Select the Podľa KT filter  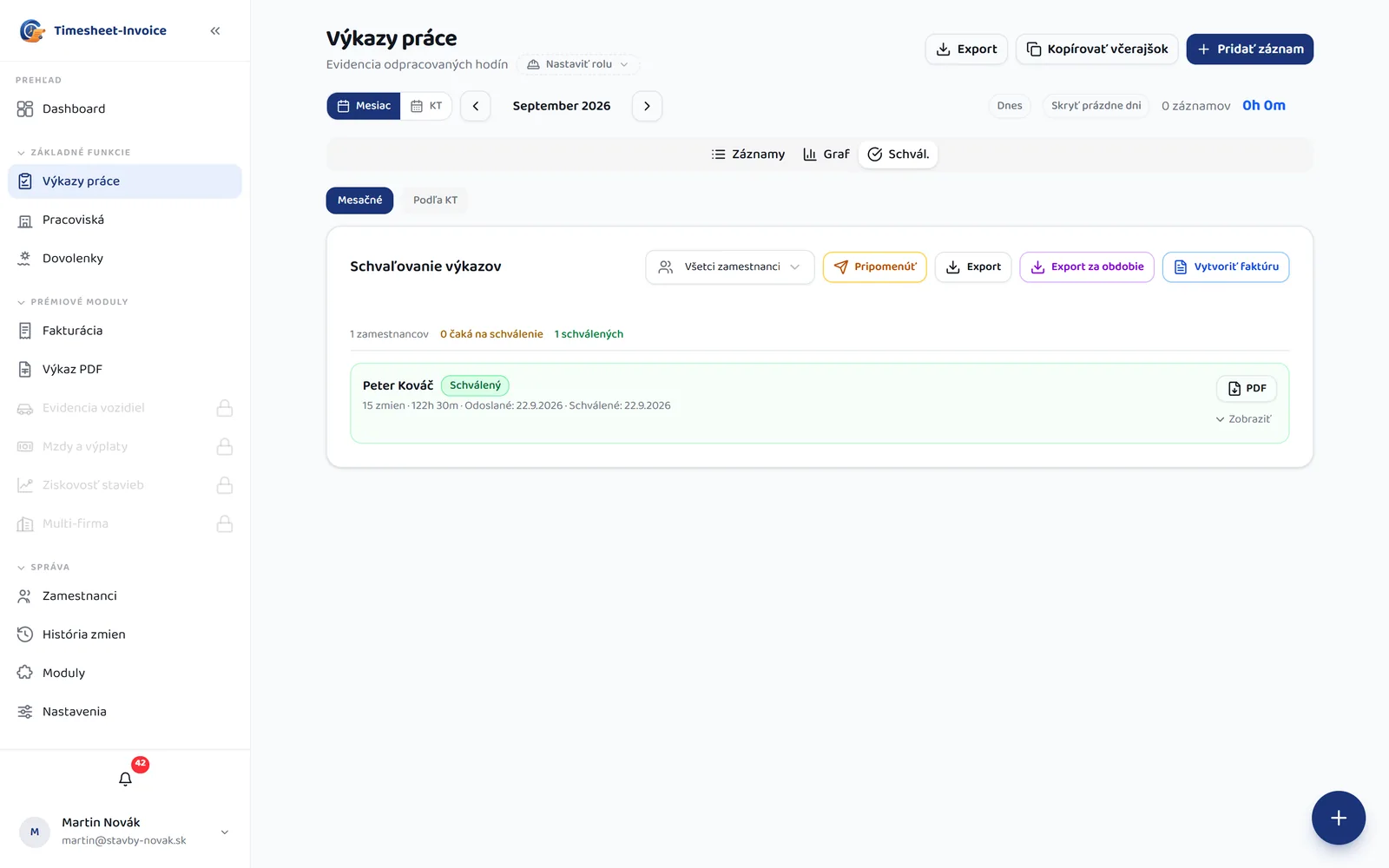click(x=435, y=200)
